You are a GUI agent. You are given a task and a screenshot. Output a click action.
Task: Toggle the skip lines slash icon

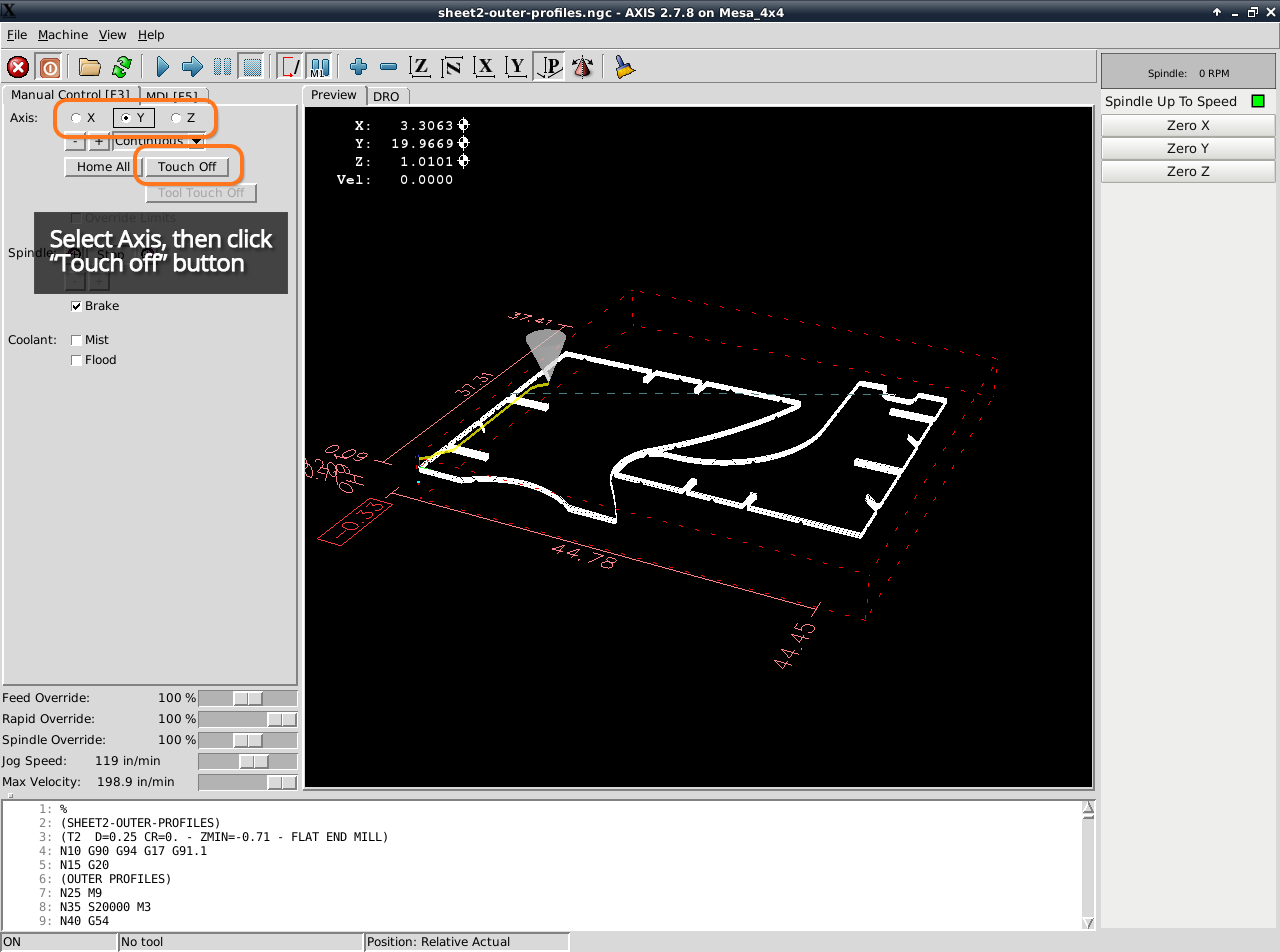pos(291,67)
